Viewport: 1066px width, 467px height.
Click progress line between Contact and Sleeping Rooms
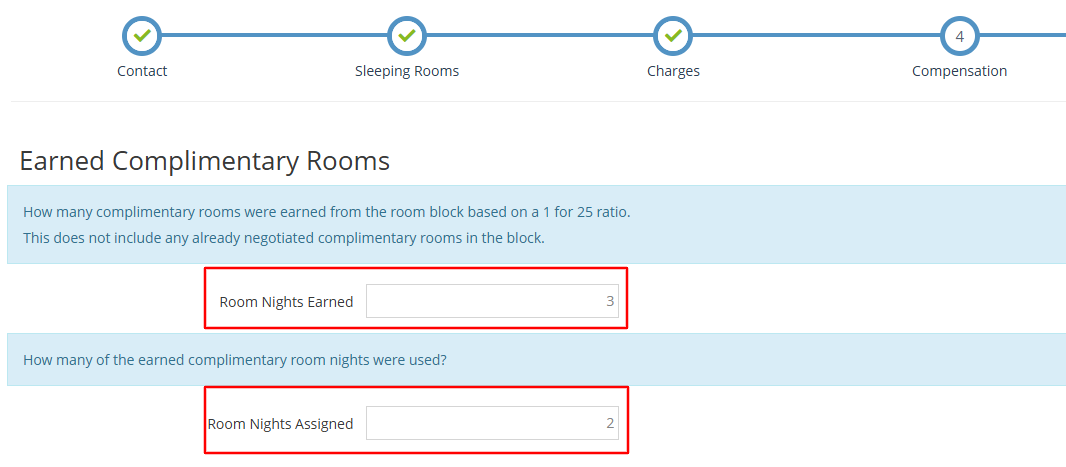click(274, 36)
